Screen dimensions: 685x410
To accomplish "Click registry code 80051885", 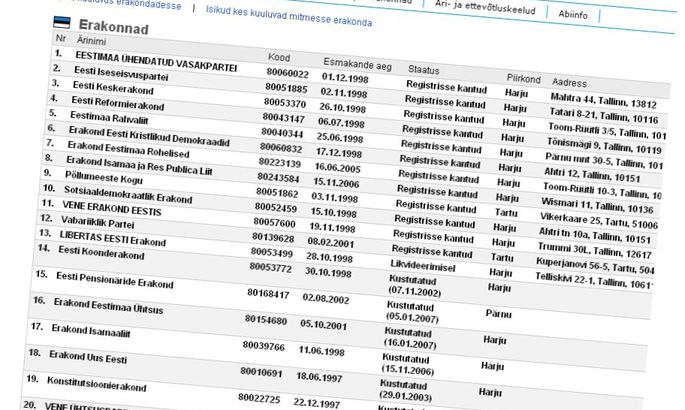I will (286, 88).
